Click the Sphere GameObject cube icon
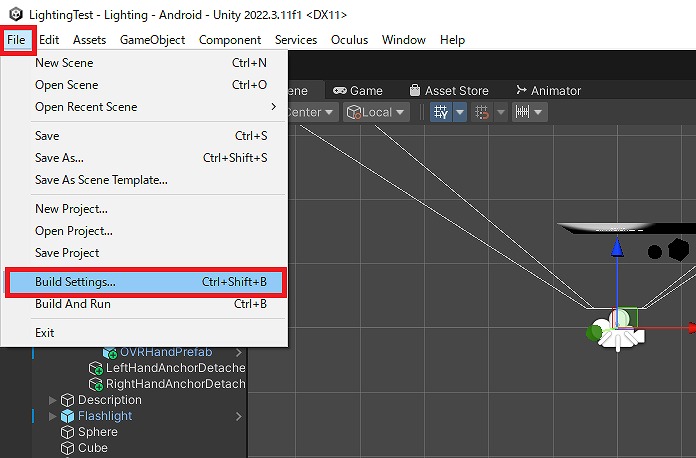Viewport: 696px width, 458px height. (x=67, y=432)
